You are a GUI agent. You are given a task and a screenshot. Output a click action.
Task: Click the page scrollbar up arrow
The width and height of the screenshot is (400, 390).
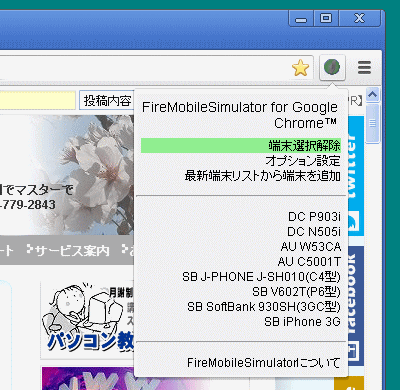coord(373,95)
